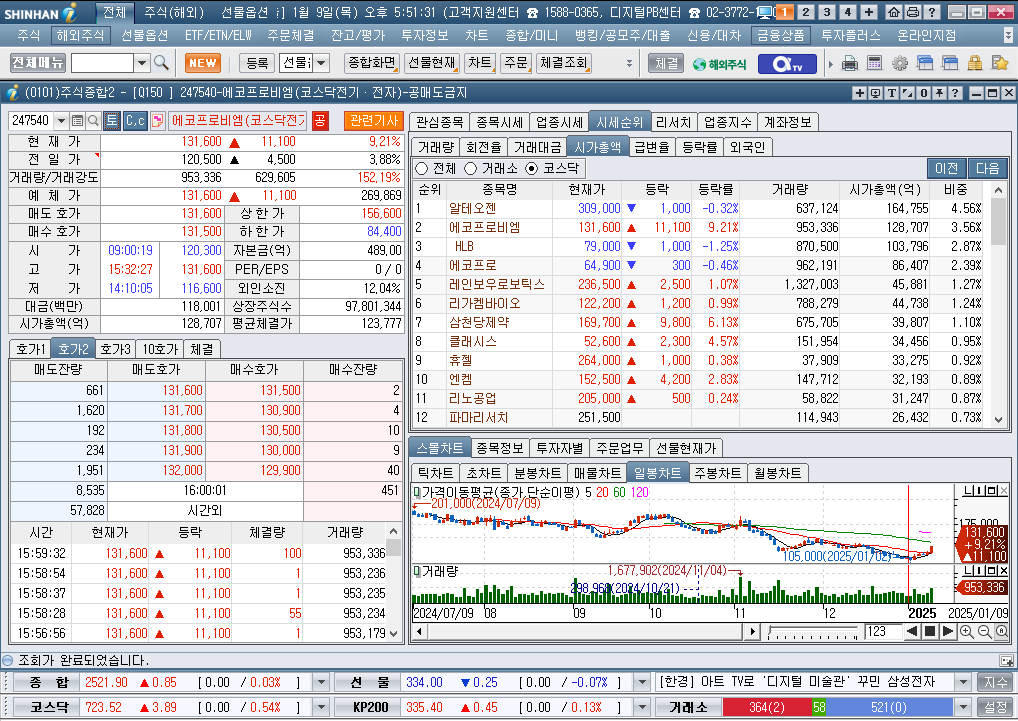Screen dimensions: 1018x721
Task: Click the question mark help icon in window title bar
Action: [x=954, y=93]
